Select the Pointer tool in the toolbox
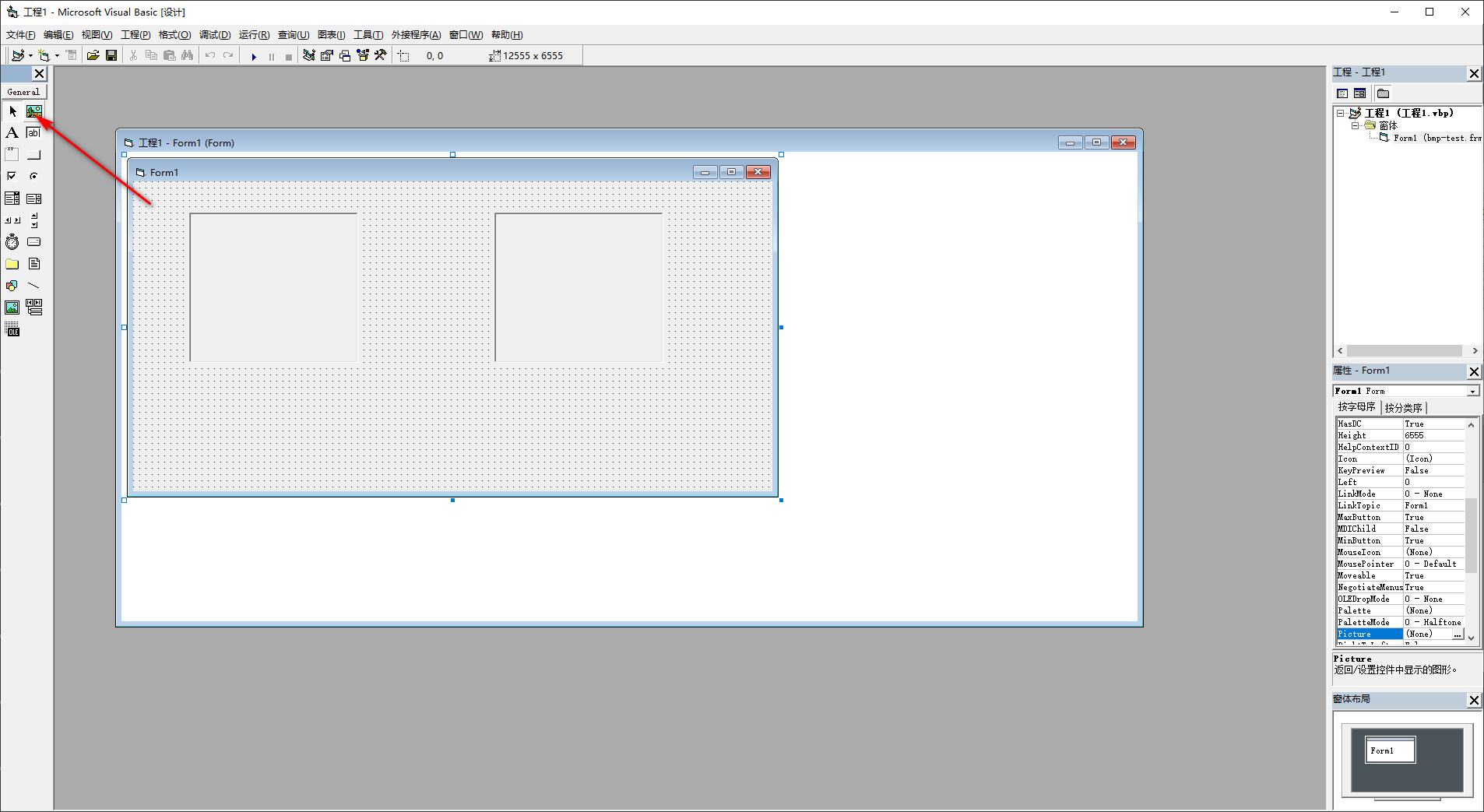The width and height of the screenshot is (1484, 812). [x=12, y=111]
